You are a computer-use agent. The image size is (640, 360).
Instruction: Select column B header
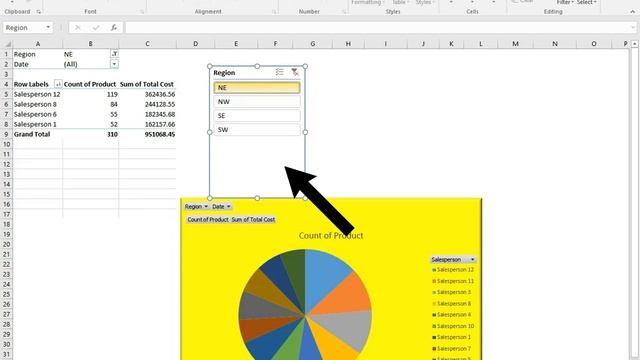(91, 44)
